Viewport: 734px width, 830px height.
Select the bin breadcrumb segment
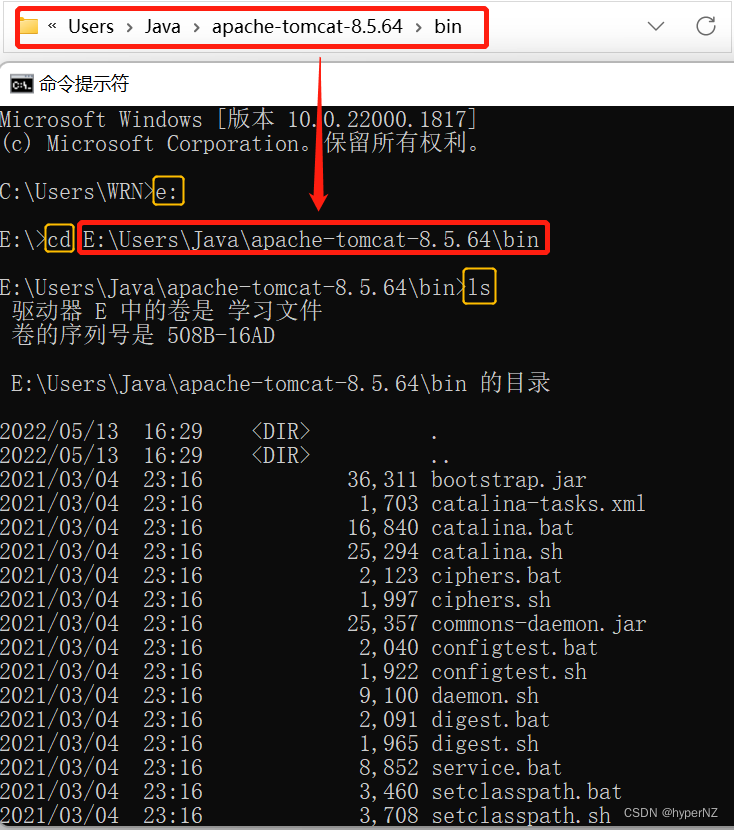pos(448,26)
